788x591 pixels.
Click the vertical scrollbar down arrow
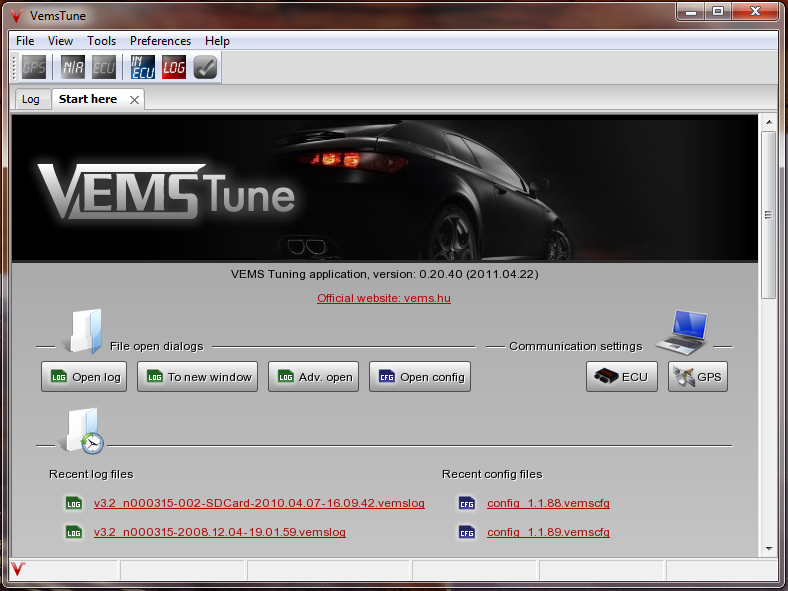(x=769, y=548)
